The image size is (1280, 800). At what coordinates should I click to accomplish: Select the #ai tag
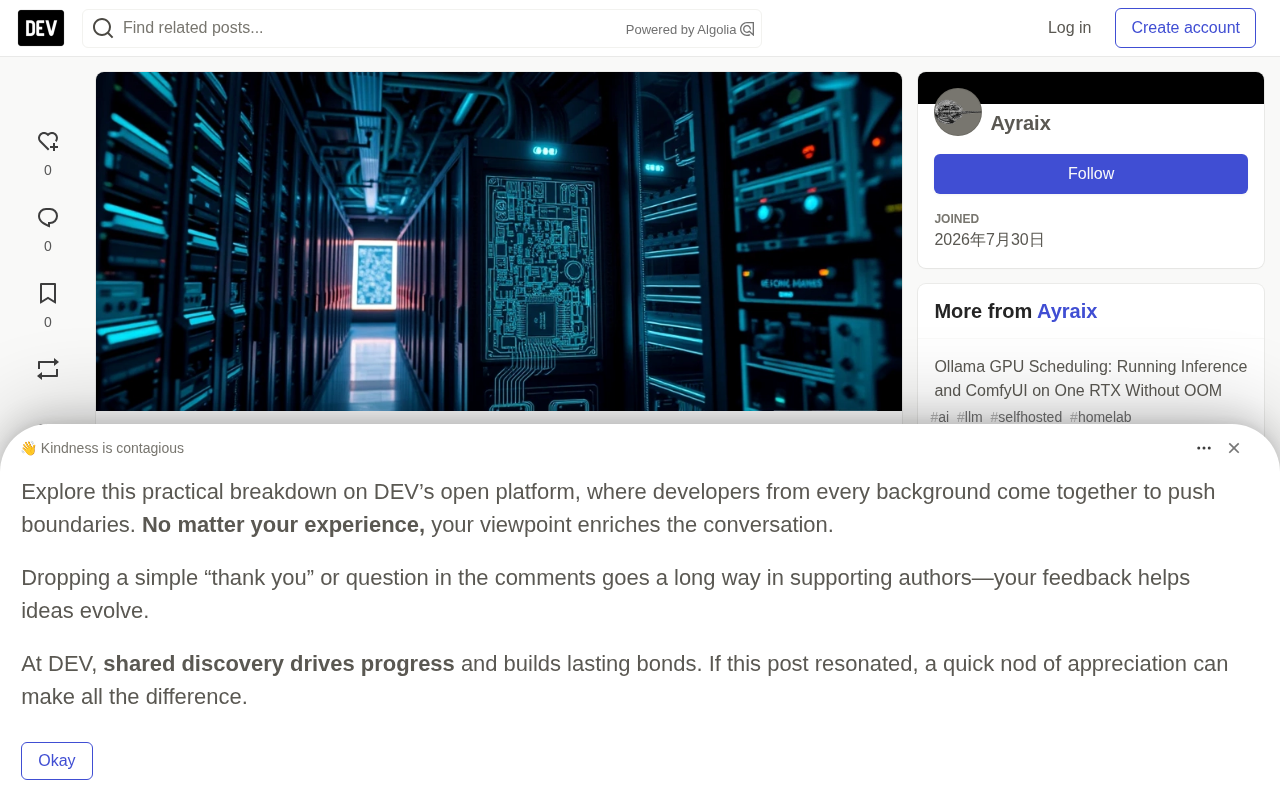940,417
